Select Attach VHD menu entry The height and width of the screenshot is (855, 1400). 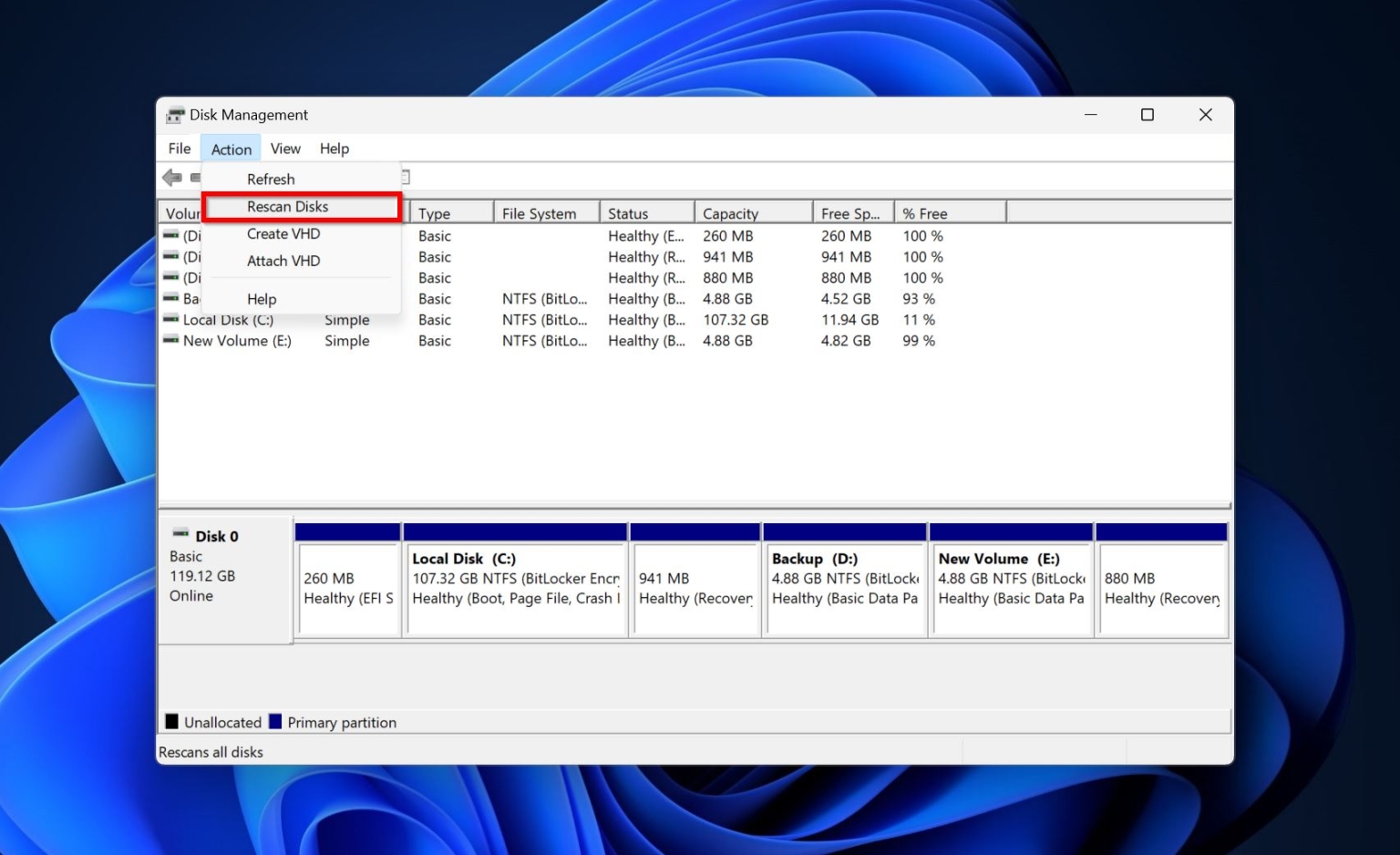283,261
